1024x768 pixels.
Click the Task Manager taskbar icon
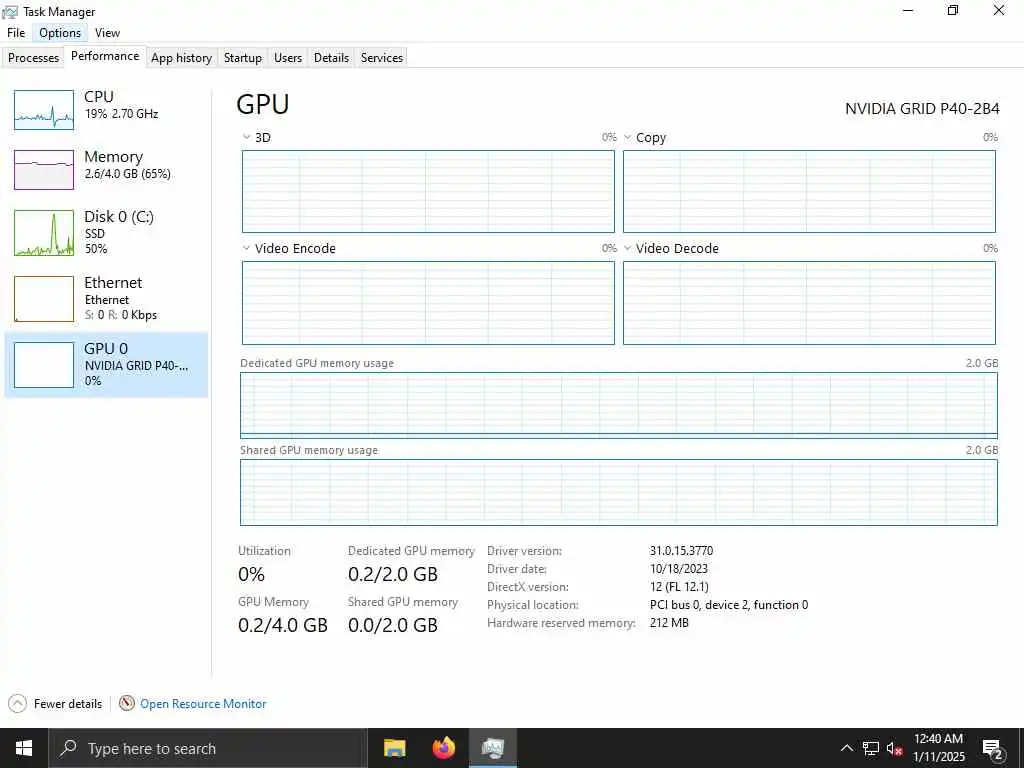point(493,748)
